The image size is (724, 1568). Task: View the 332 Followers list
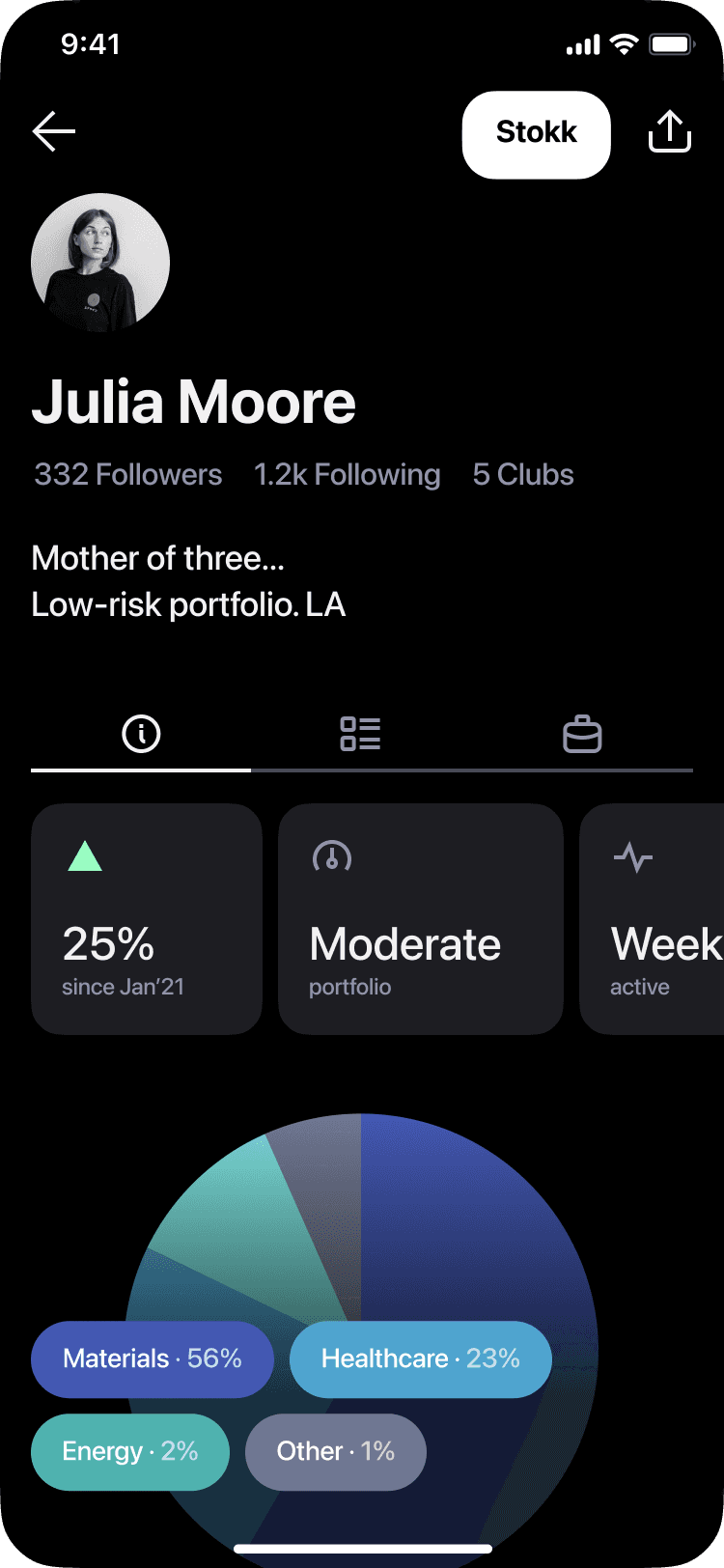click(x=128, y=475)
